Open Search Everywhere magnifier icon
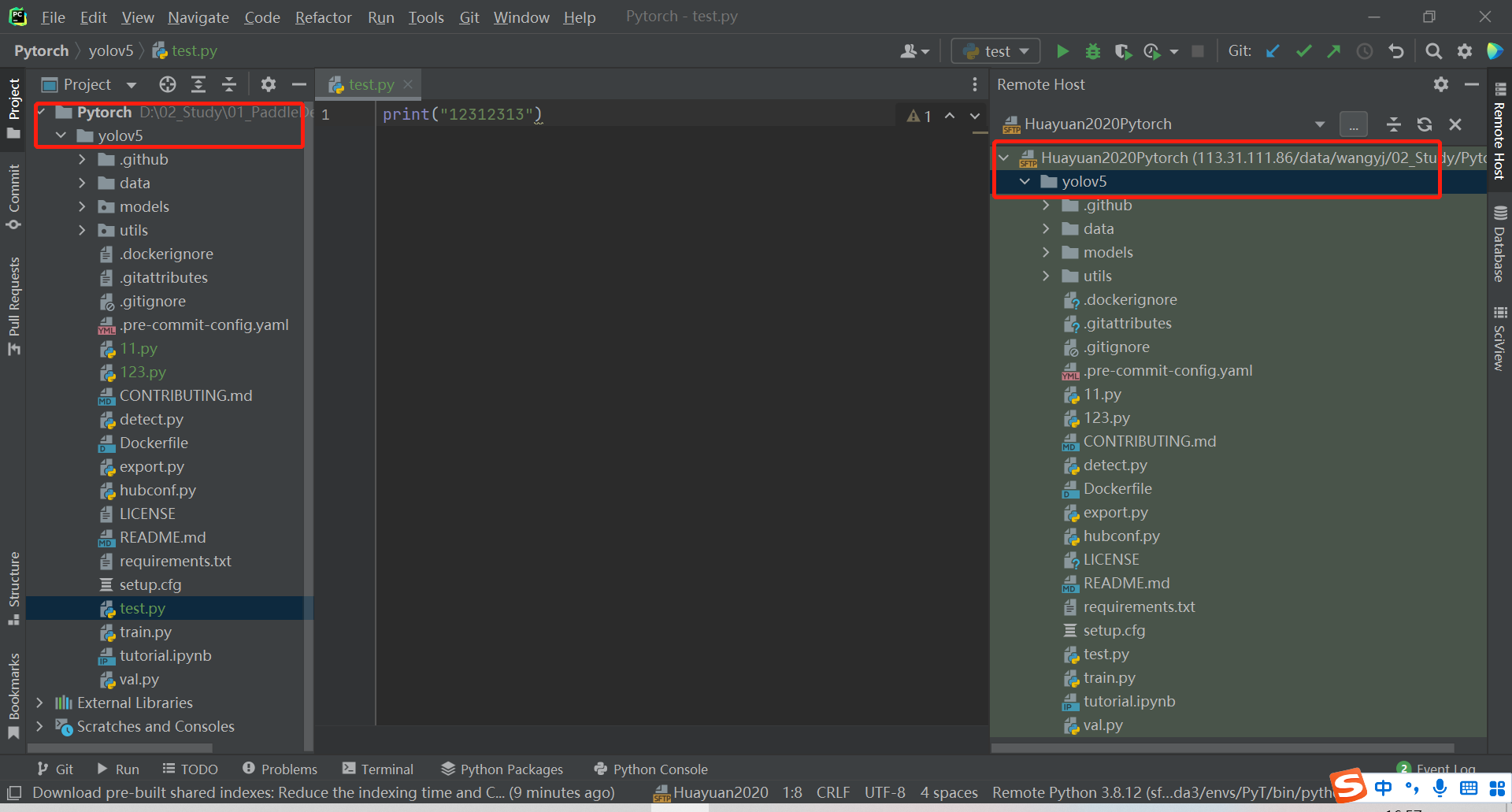This screenshot has width=1512, height=812. tap(1434, 51)
